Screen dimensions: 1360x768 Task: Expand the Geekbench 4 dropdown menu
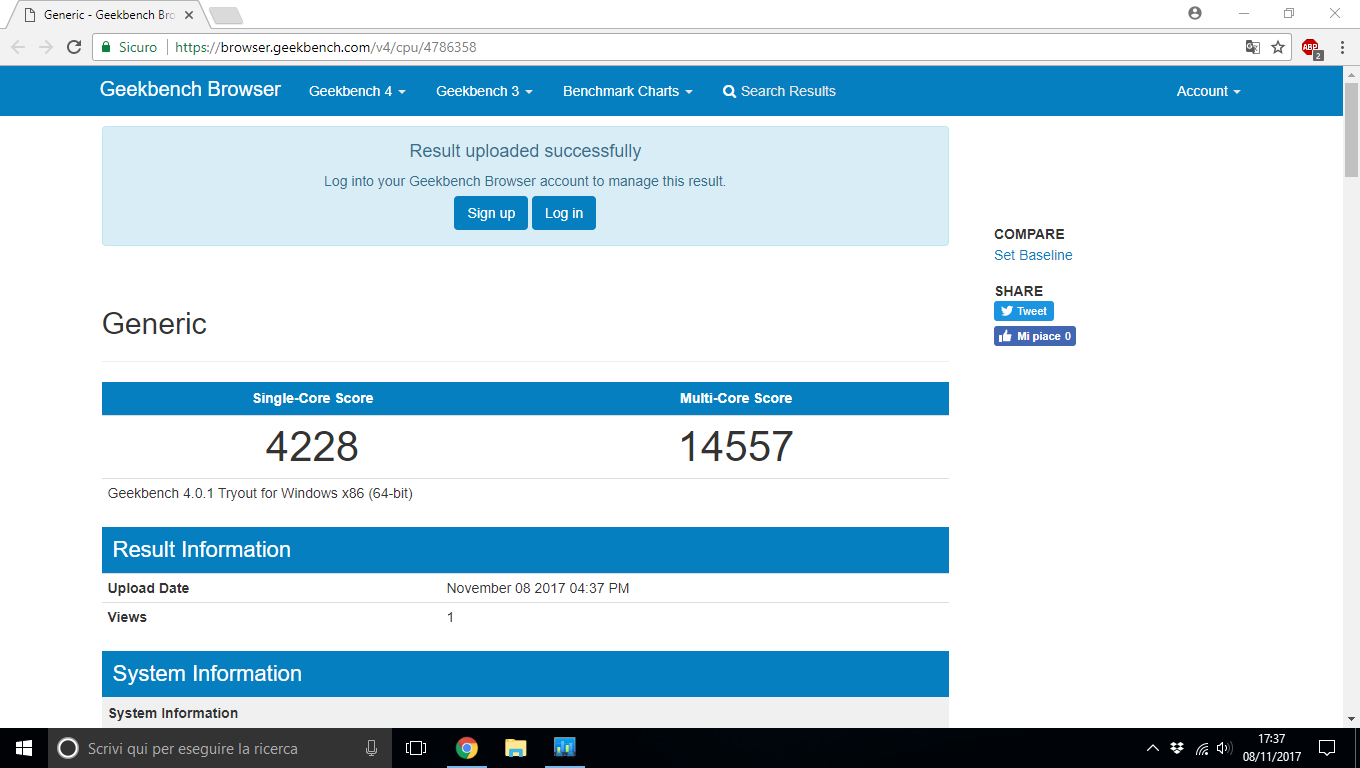click(357, 91)
